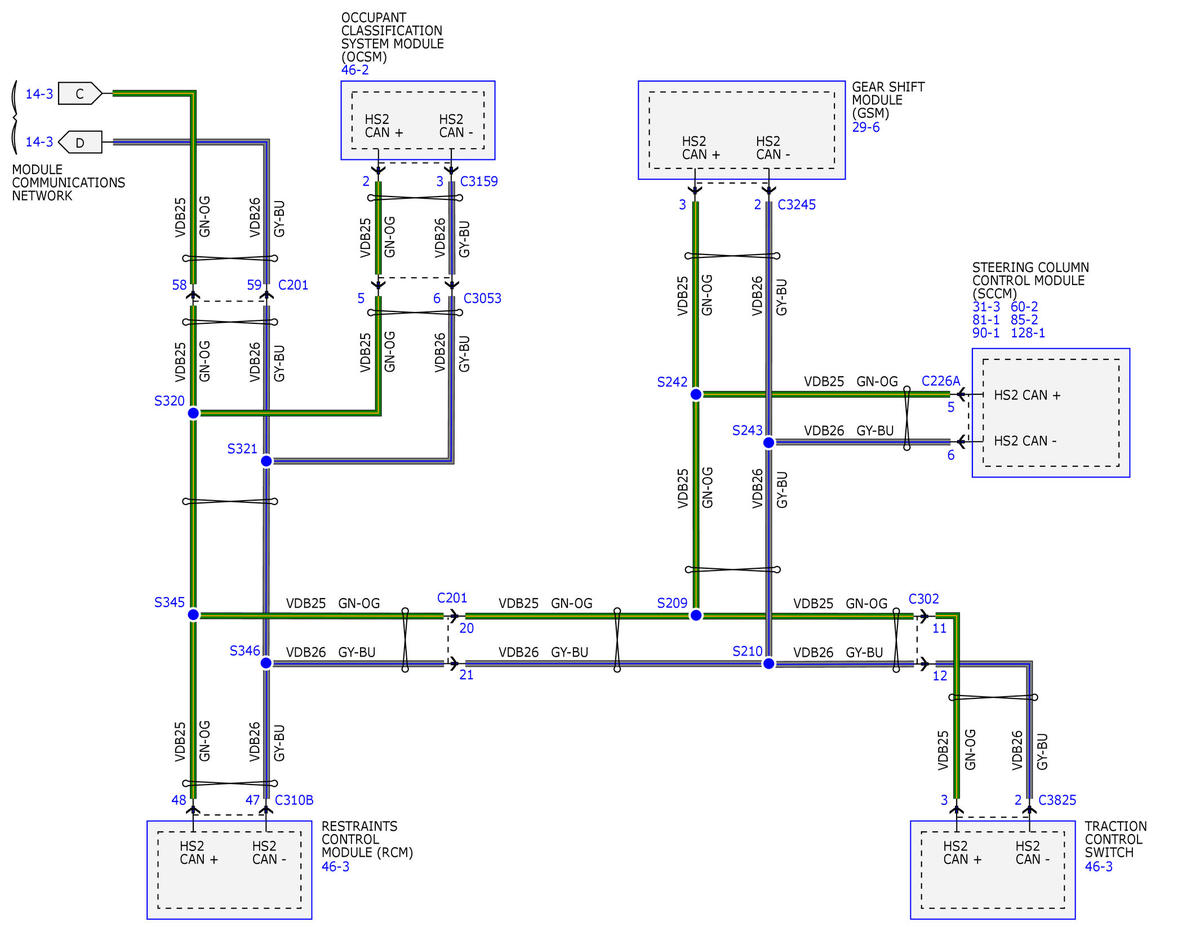Open the S242 splice reference
This screenshot has width=1200, height=927.
click(x=673, y=382)
